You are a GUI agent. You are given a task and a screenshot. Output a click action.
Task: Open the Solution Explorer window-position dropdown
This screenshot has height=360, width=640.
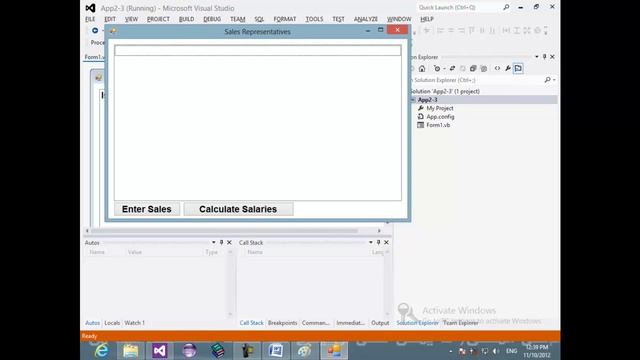coord(537,57)
